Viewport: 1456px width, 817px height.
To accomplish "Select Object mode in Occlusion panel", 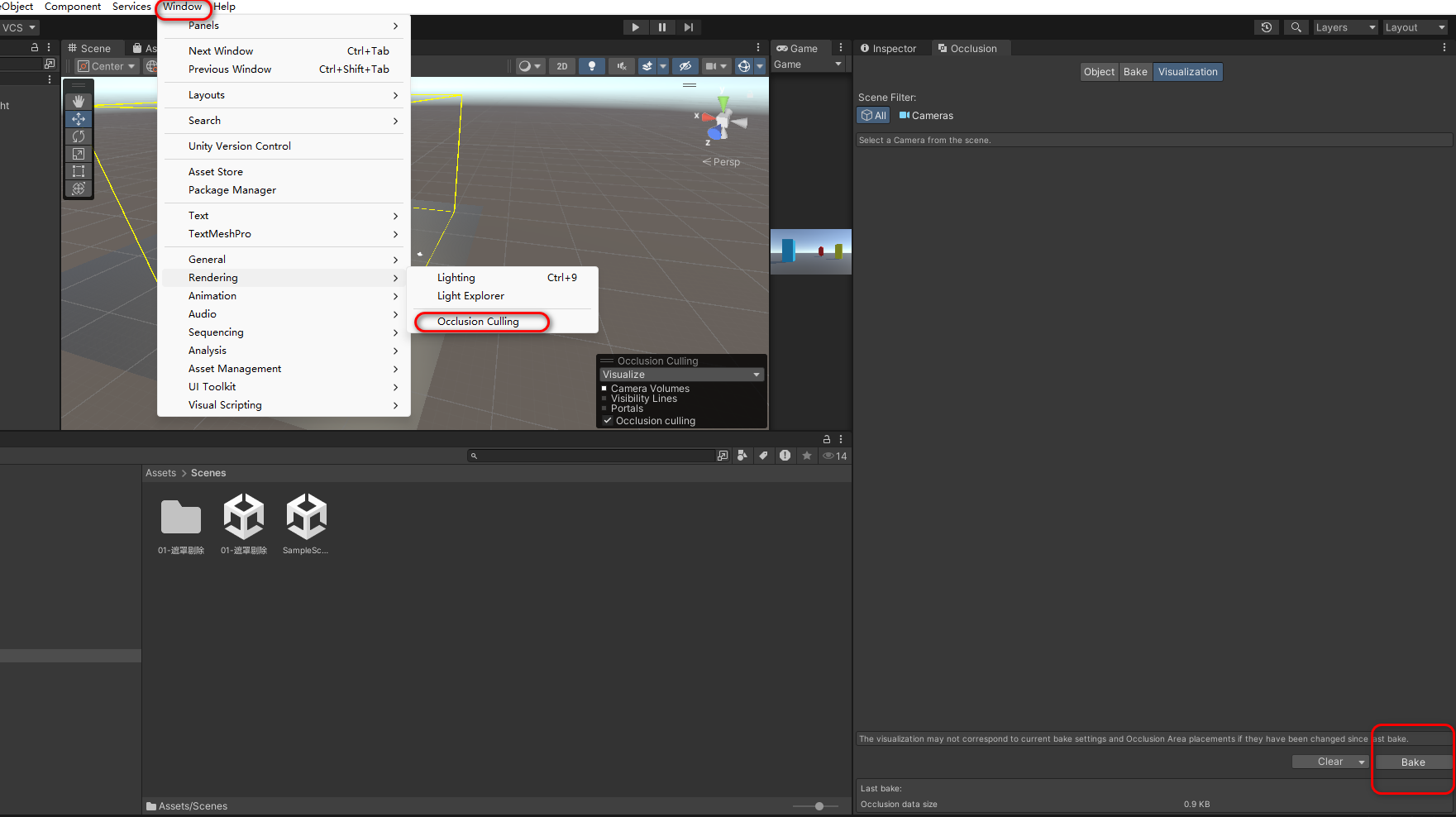I will (1099, 72).
